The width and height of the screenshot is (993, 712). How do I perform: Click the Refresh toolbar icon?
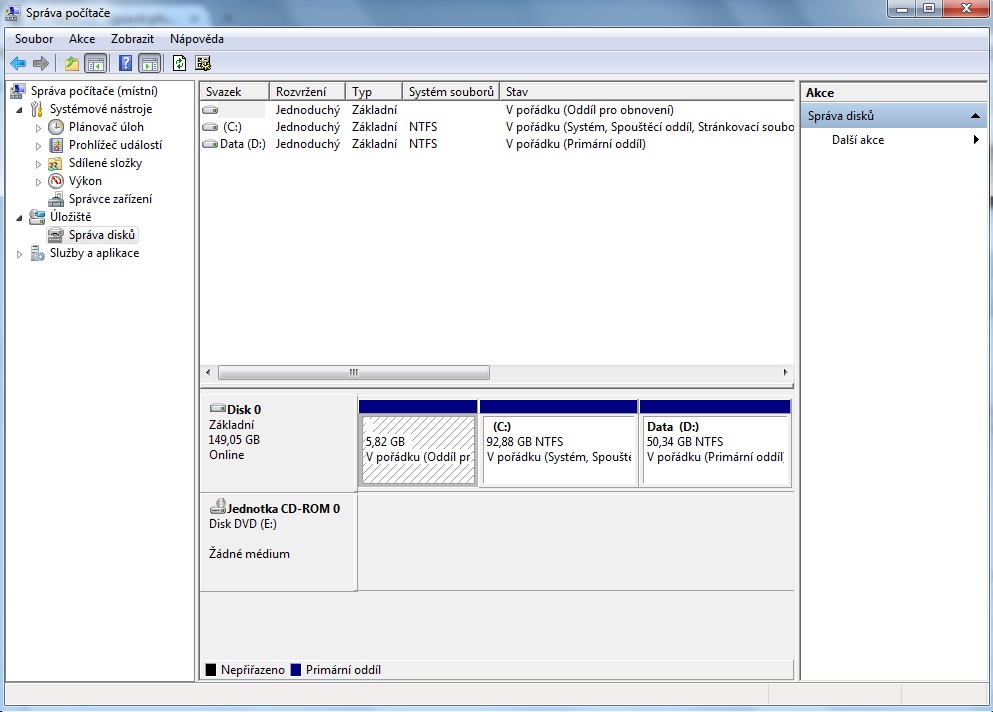(179, 63)
